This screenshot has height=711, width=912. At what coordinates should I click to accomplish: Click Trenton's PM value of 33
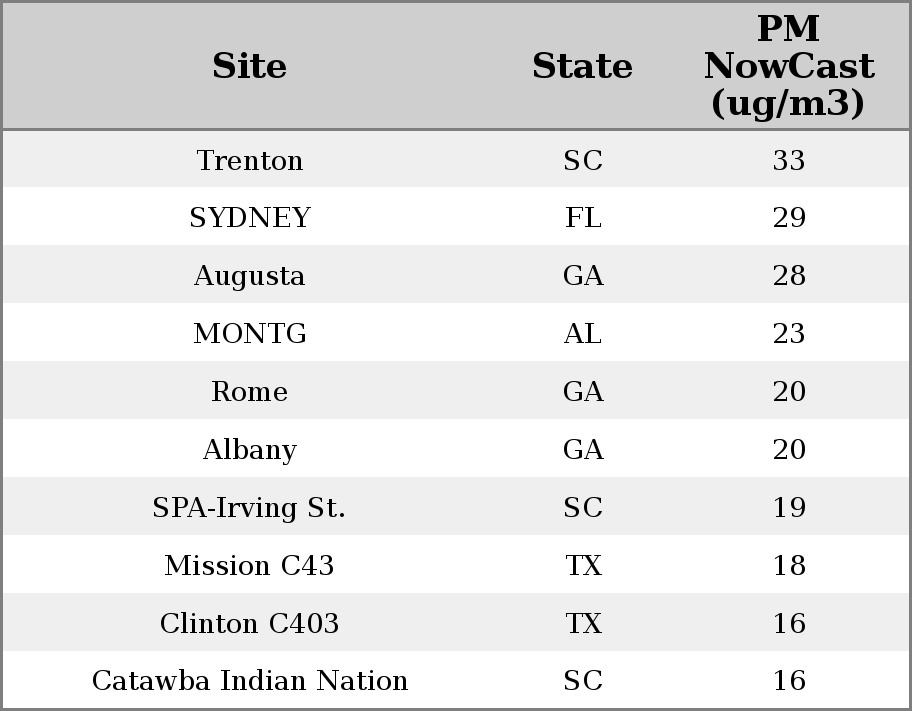click(x=789, y=161)
